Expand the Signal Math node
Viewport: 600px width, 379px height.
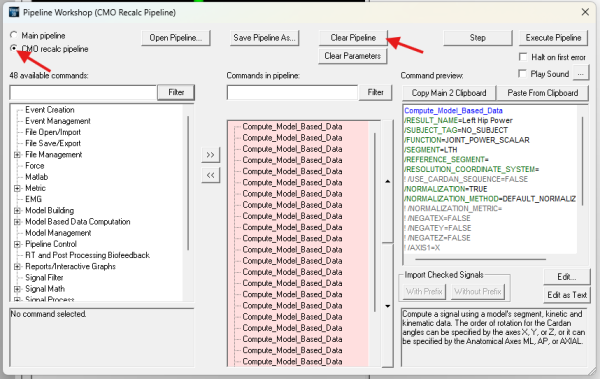[x=17, y=289]
